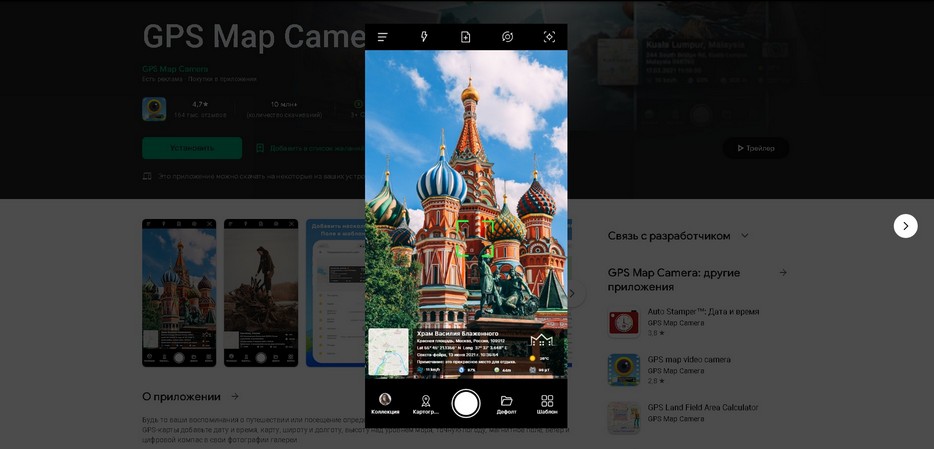Expand Связь с разработчиком section

[x=745, y=236]
